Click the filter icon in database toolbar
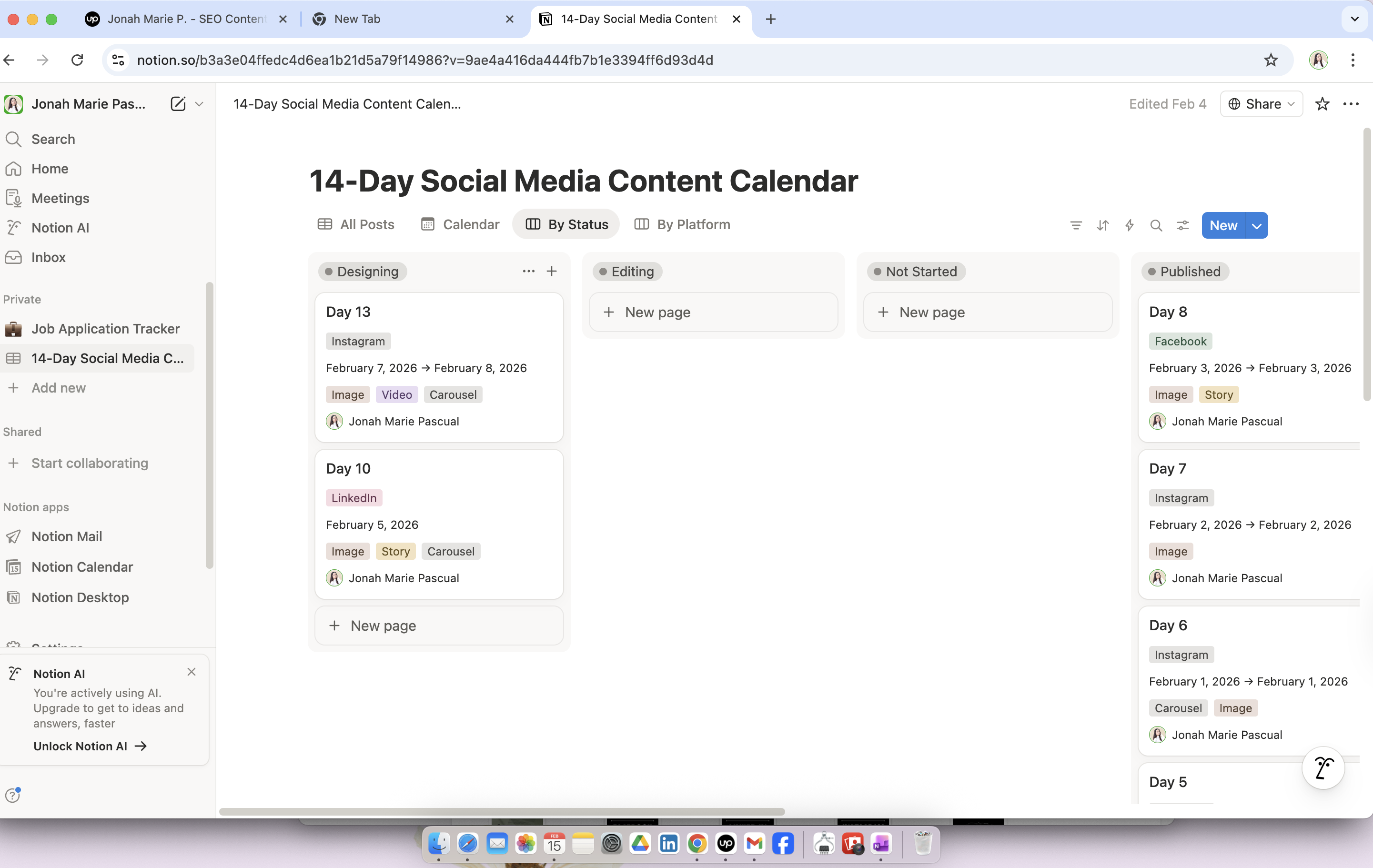Screen dimensions: 1373x868 click(1075, 225)
